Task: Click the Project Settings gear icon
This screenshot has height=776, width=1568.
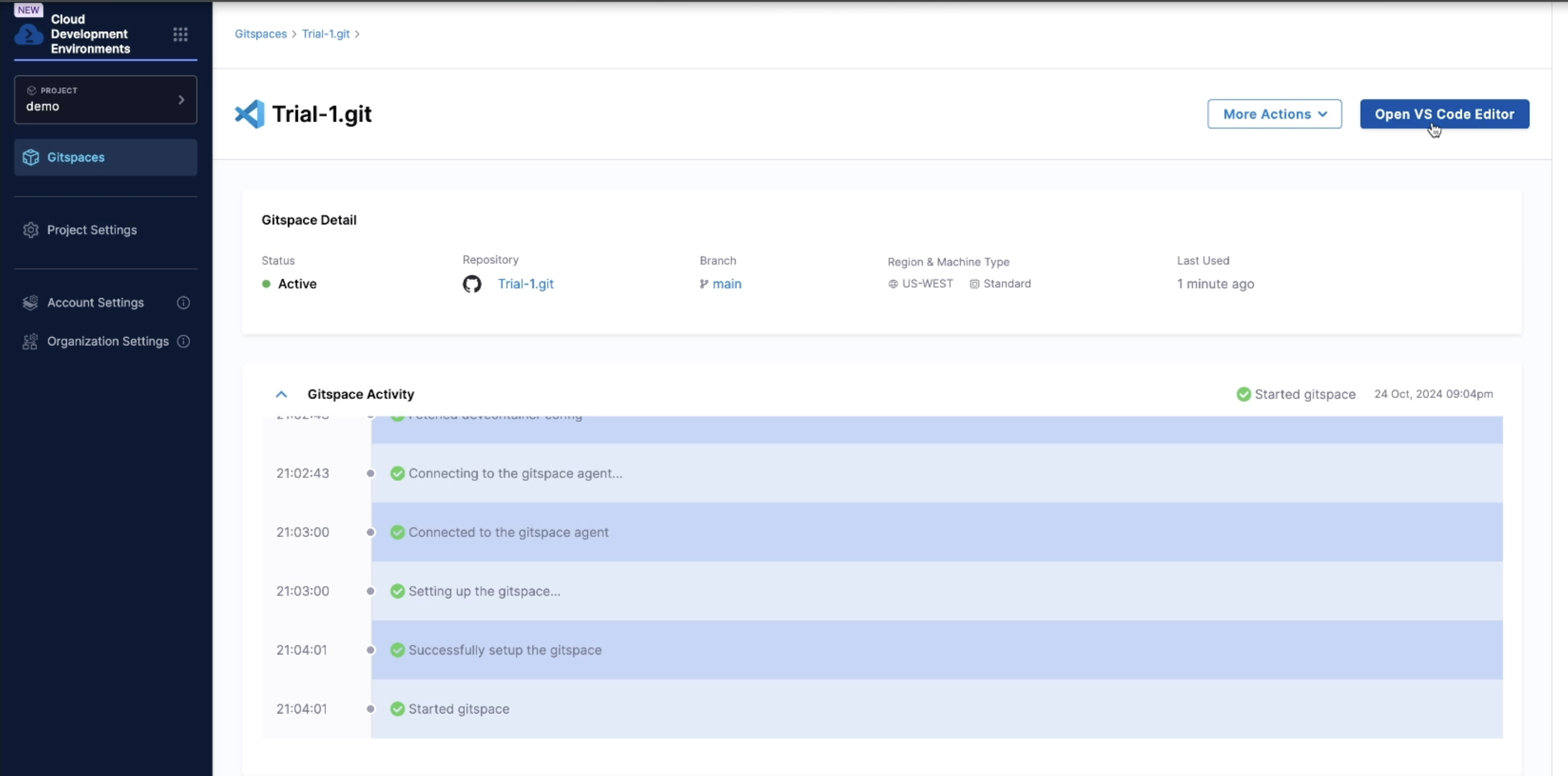Action: coord(31,230)
